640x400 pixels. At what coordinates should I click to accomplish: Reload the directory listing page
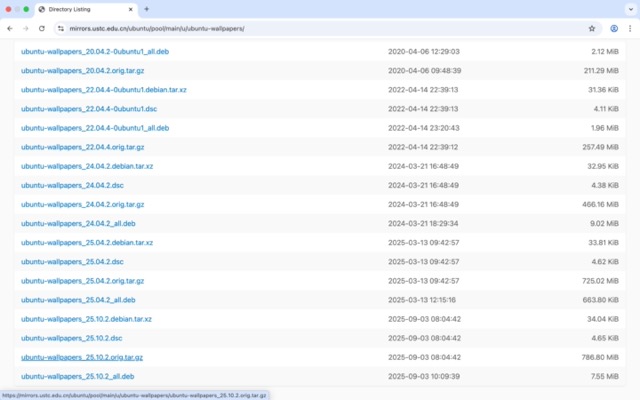[41, 28]
